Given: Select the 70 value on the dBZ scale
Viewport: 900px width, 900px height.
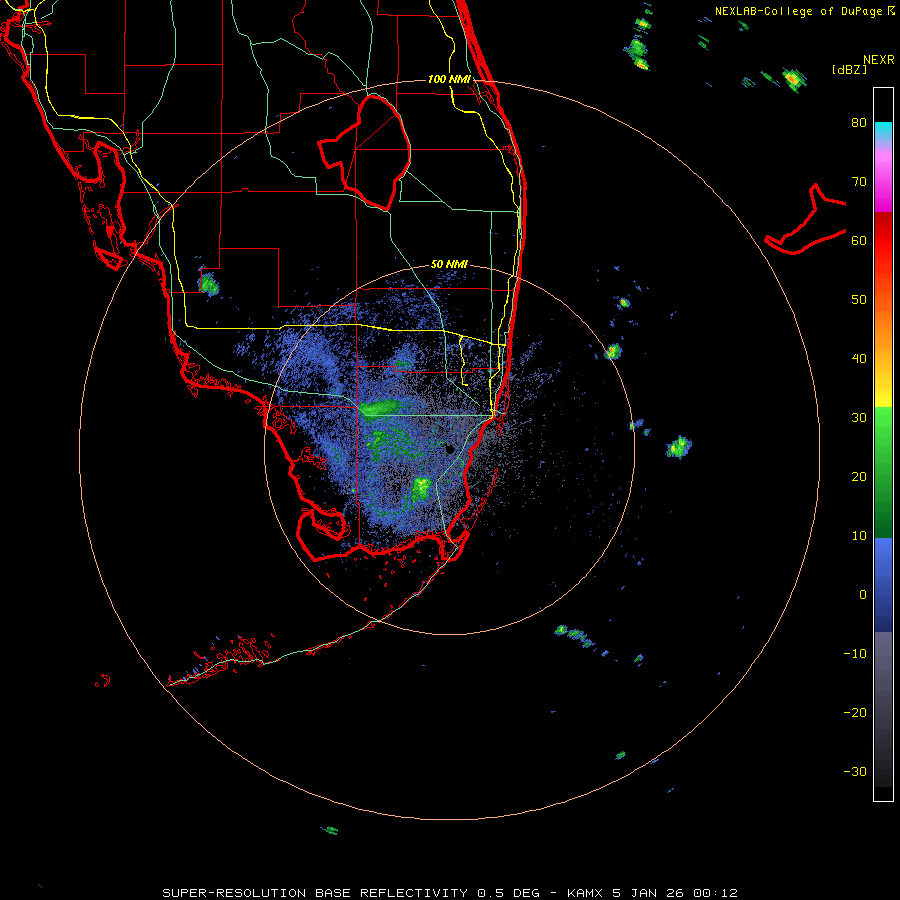Looking at the screenshot, I should (859, 182).
